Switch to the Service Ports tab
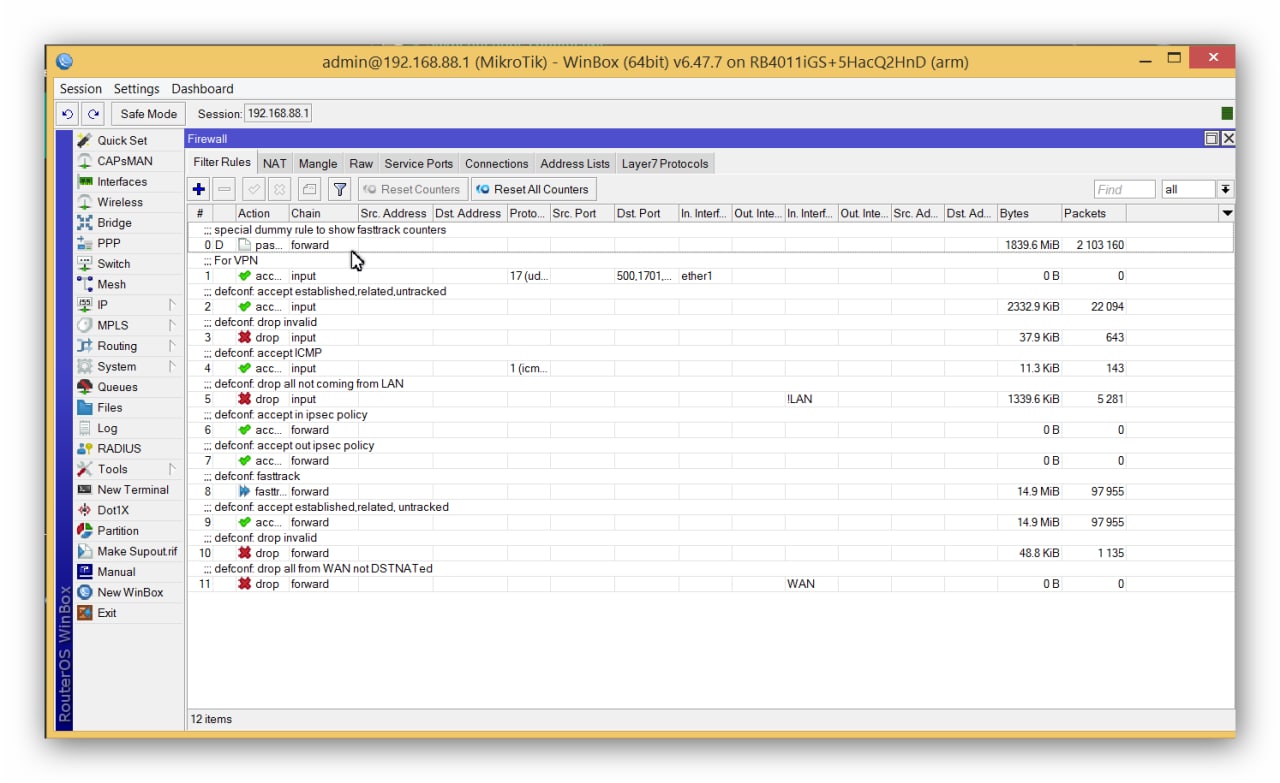Image resolution: width=1280 pixels, height=783 pixels. (x=418, y=164)
